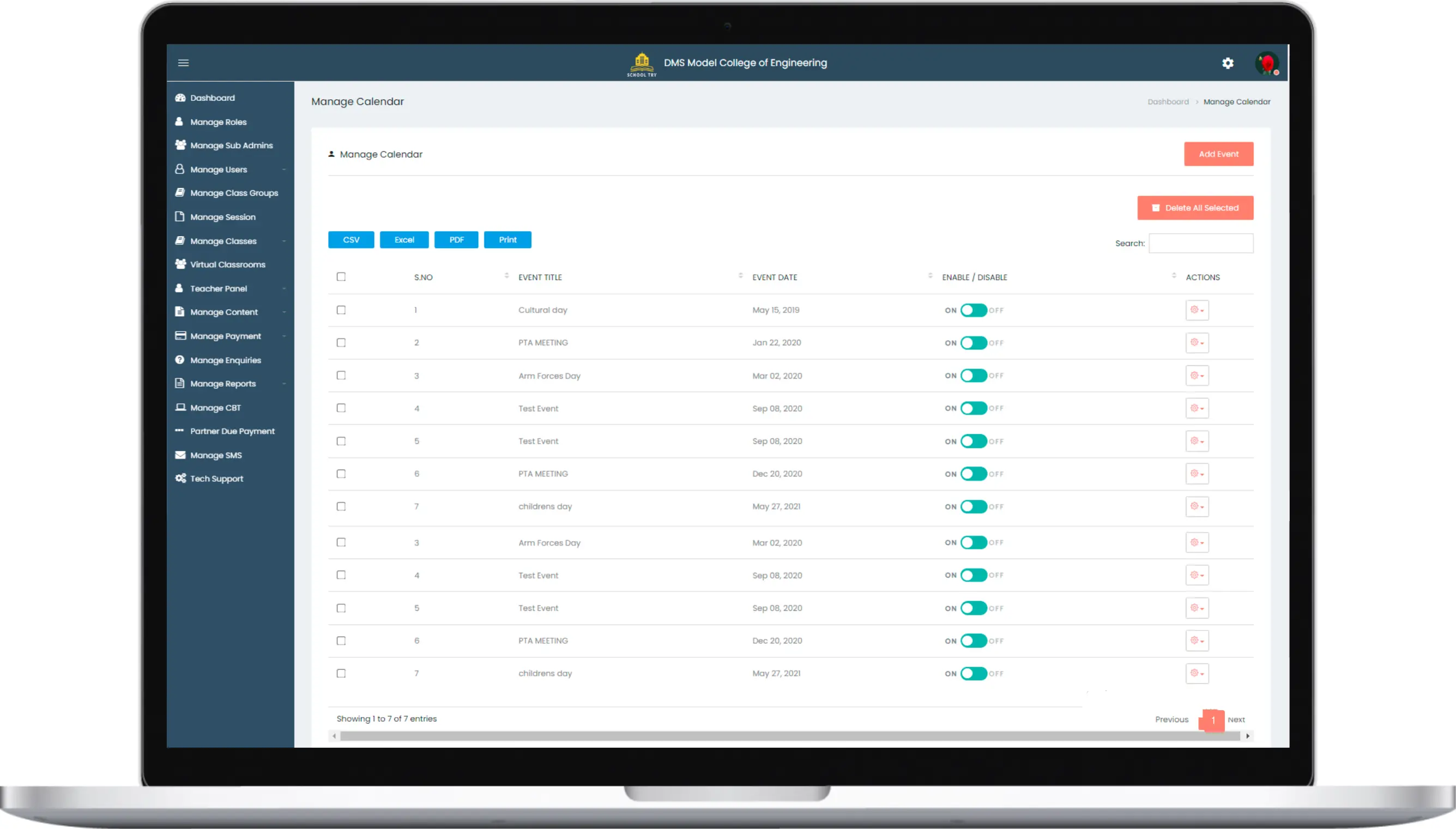Expand the Manage Users submenu arrow
Screen dimensions: 1456x829
pyautogui.click(x=284, y=170)
